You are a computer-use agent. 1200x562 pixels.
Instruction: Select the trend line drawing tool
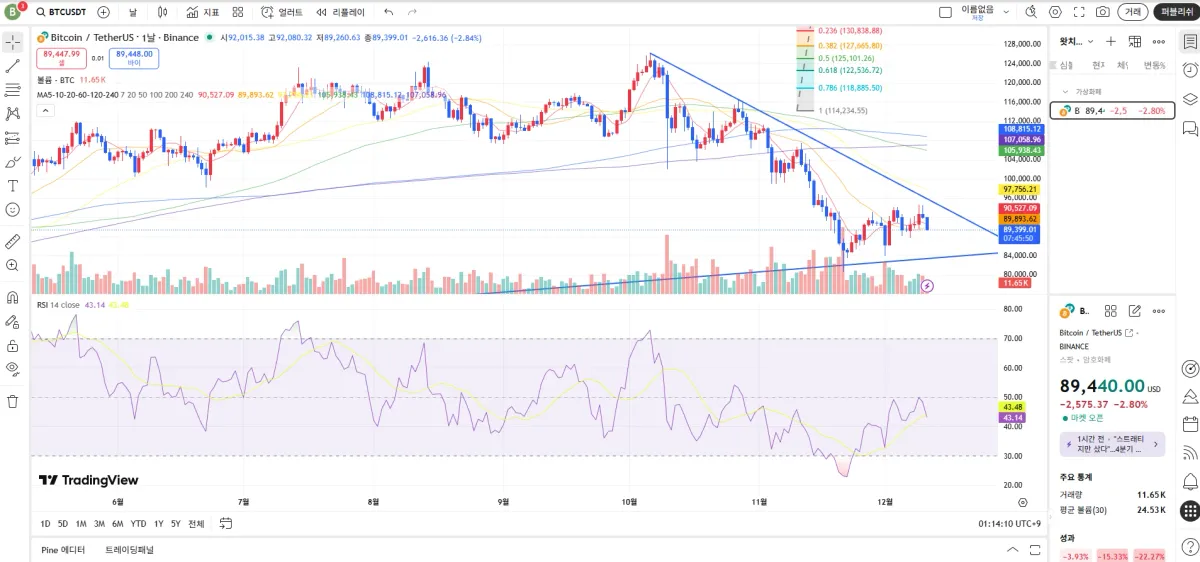pos(13,66)
